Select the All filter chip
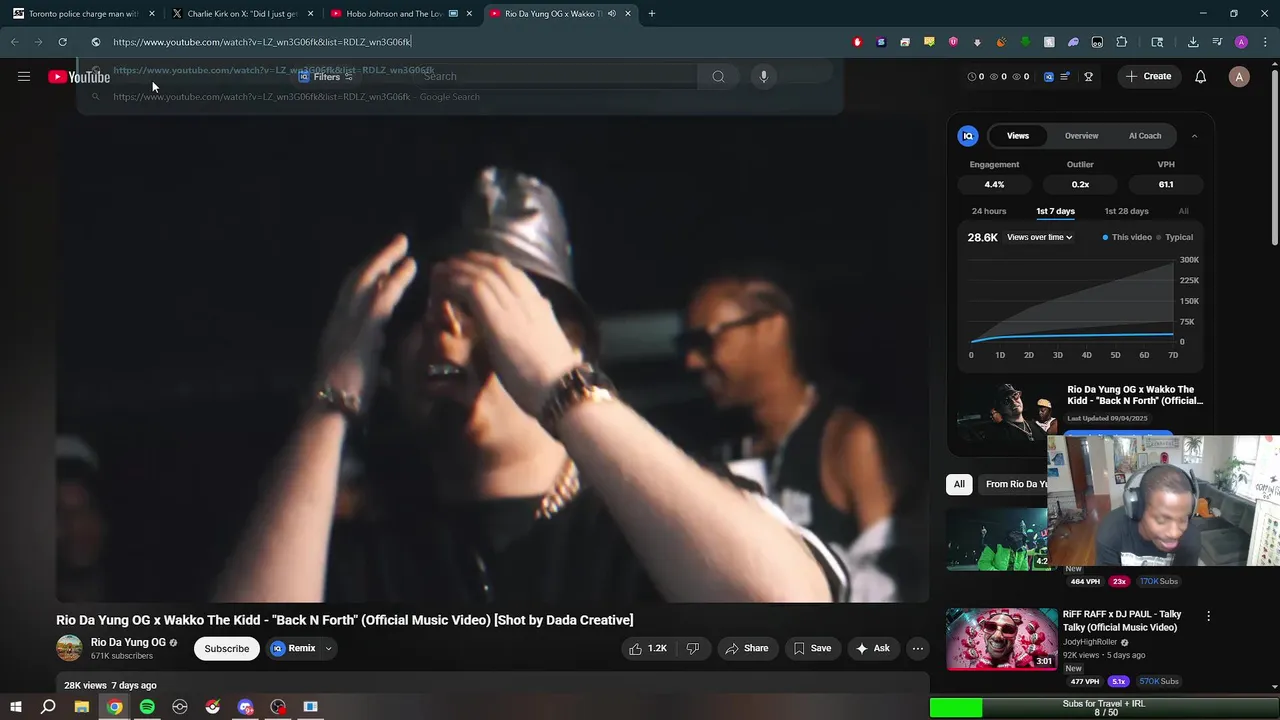Viewport: 1280px width, 720px height. pos(959,484)
